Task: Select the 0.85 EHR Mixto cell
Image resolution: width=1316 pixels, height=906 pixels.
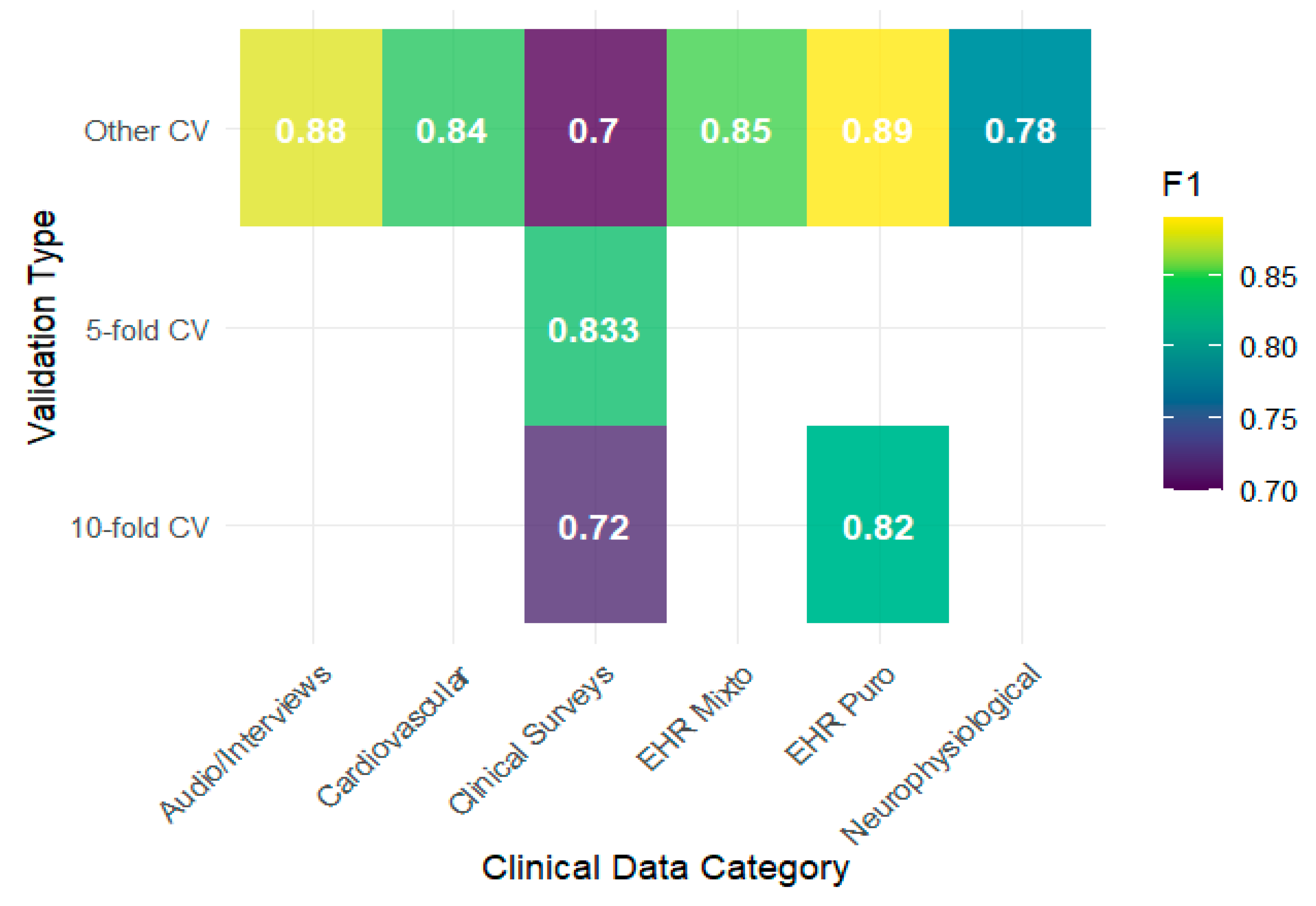Action: click(736, 128)
